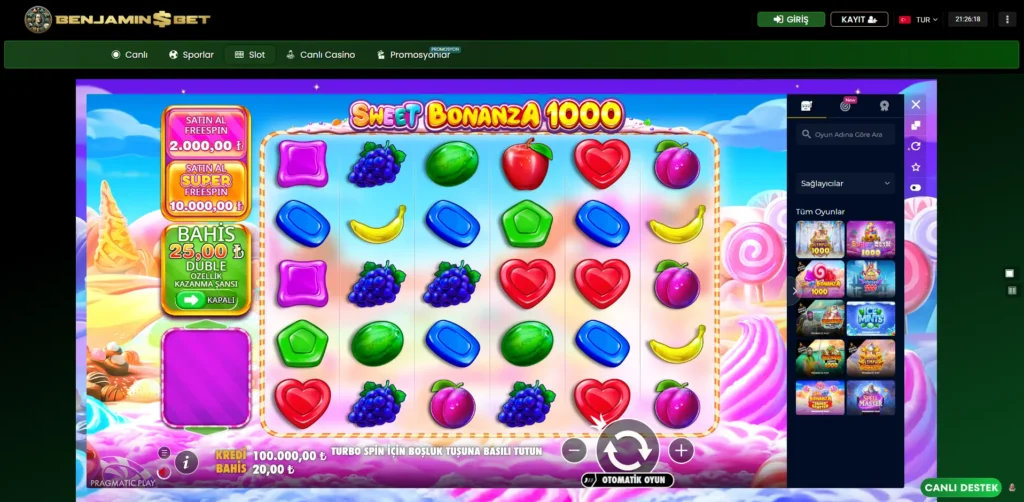Open the three-dot menu in the header
1024x502 pixels.
tap(1007, 20)
